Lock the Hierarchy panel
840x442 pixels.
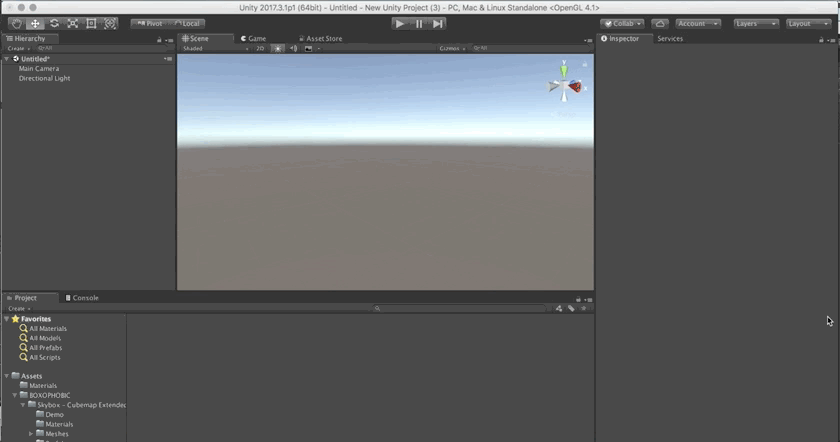159,40
